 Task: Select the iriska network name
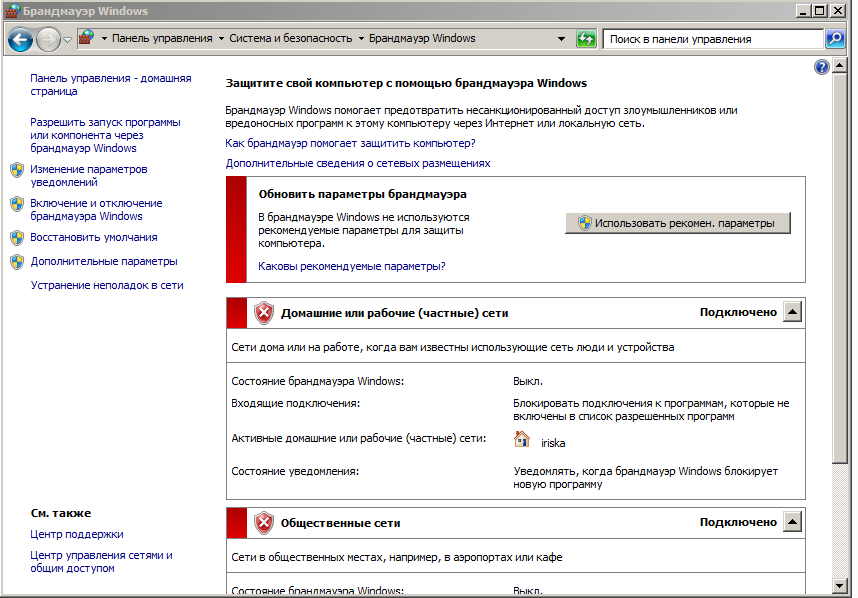tap(553, 443)
